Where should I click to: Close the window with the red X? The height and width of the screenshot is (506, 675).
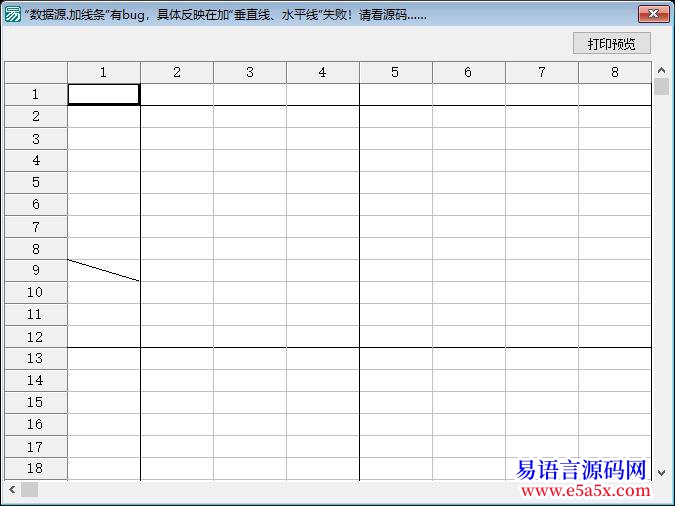[x=653, y=14]
